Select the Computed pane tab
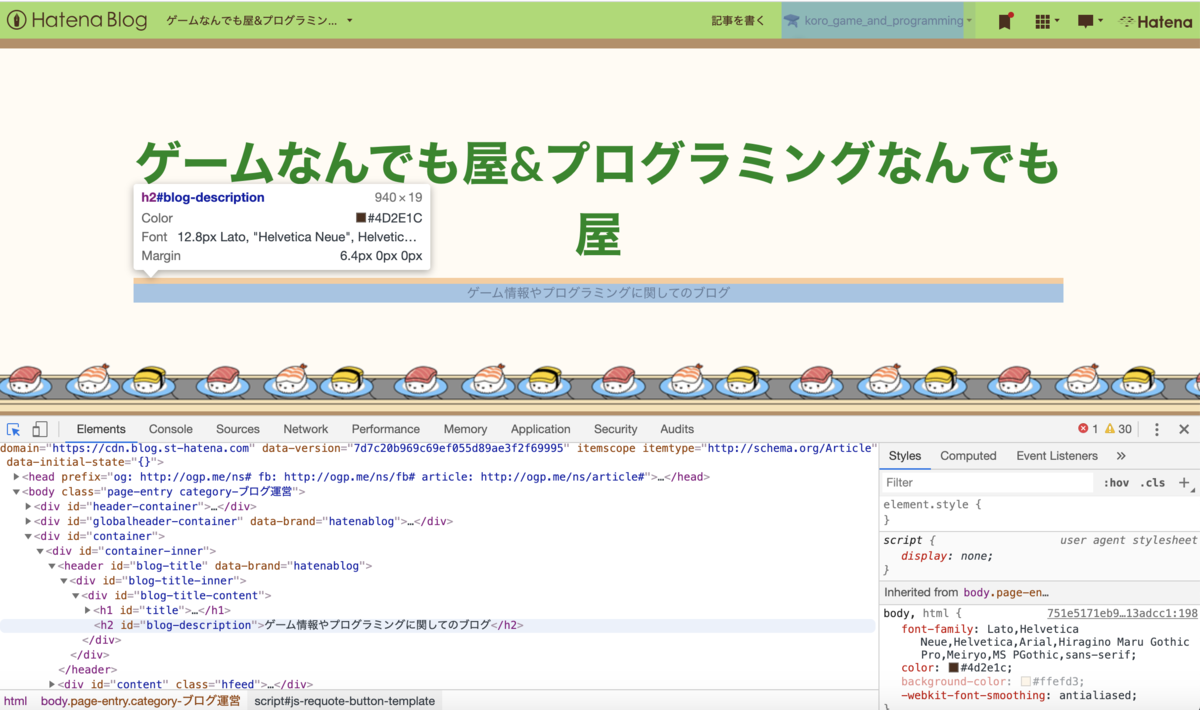Image resolution: width=1200 pixels, height=710 pixels. [968, 456]
